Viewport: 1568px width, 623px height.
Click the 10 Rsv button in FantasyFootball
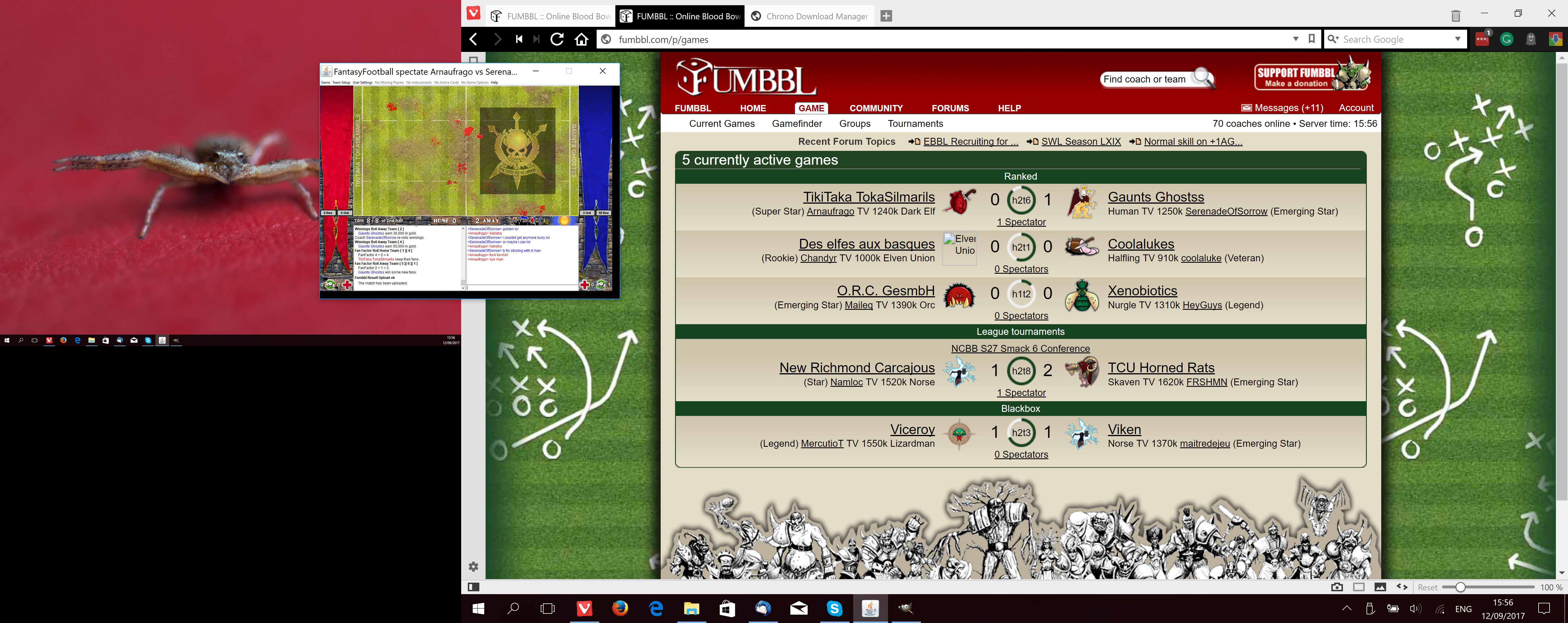603,213
